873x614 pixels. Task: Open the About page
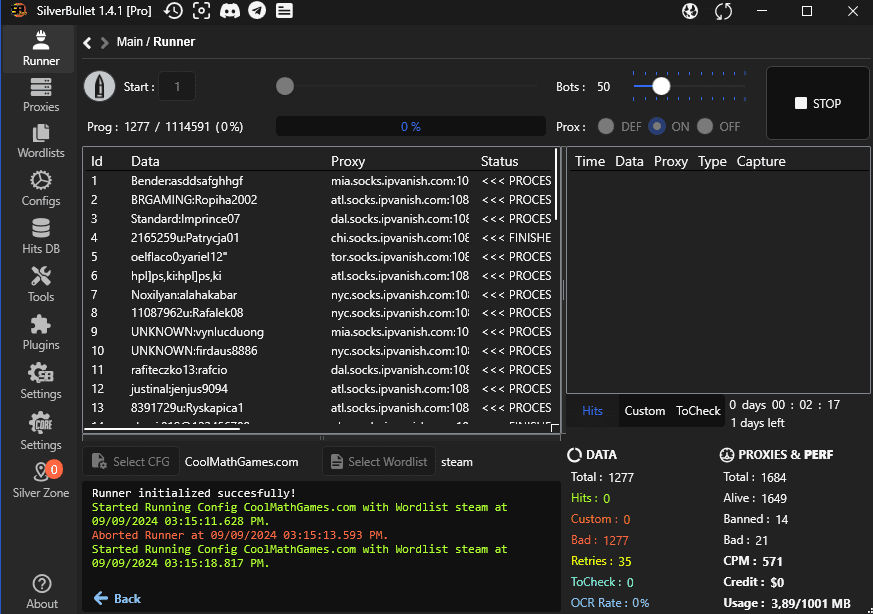tap(41, 591)
